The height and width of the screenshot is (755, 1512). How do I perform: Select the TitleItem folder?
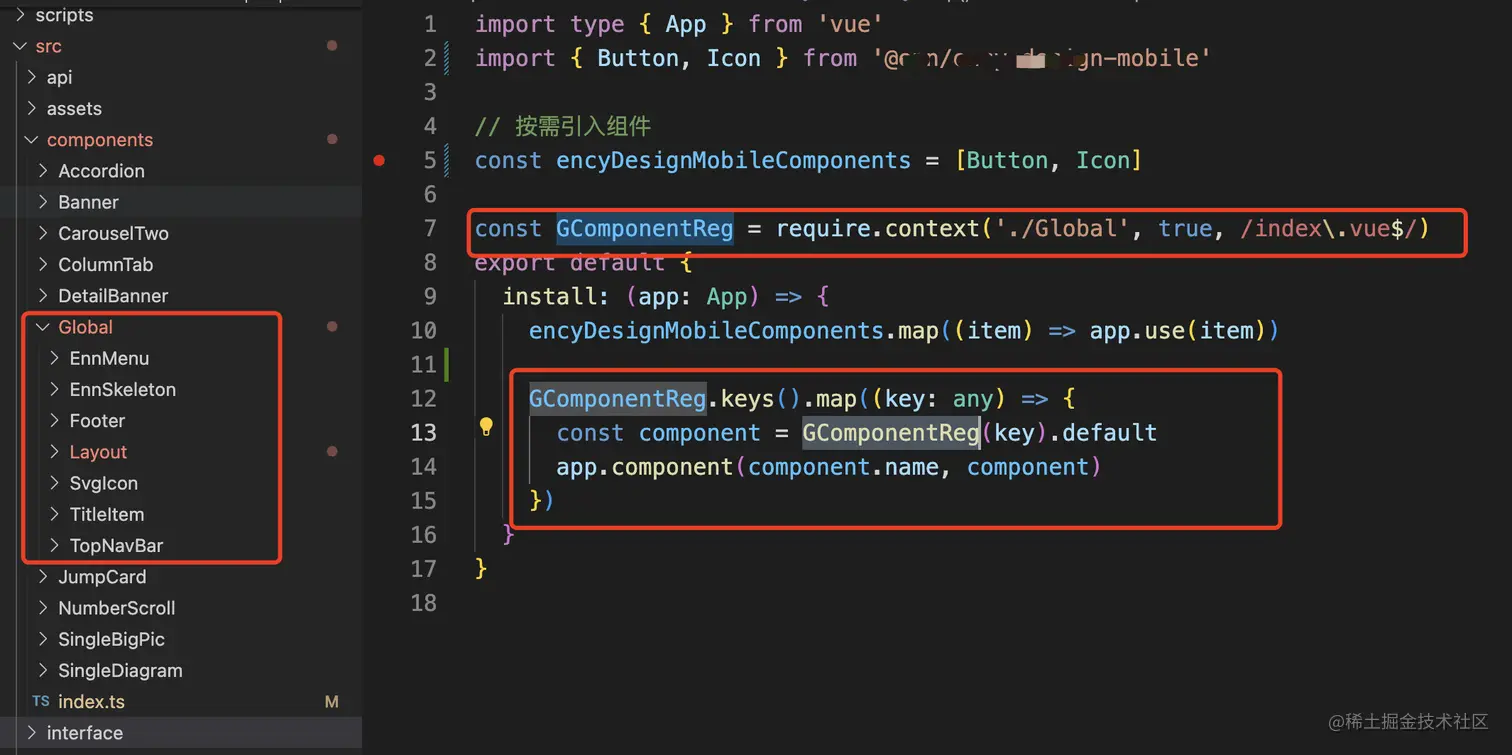[x=106, y=515]
